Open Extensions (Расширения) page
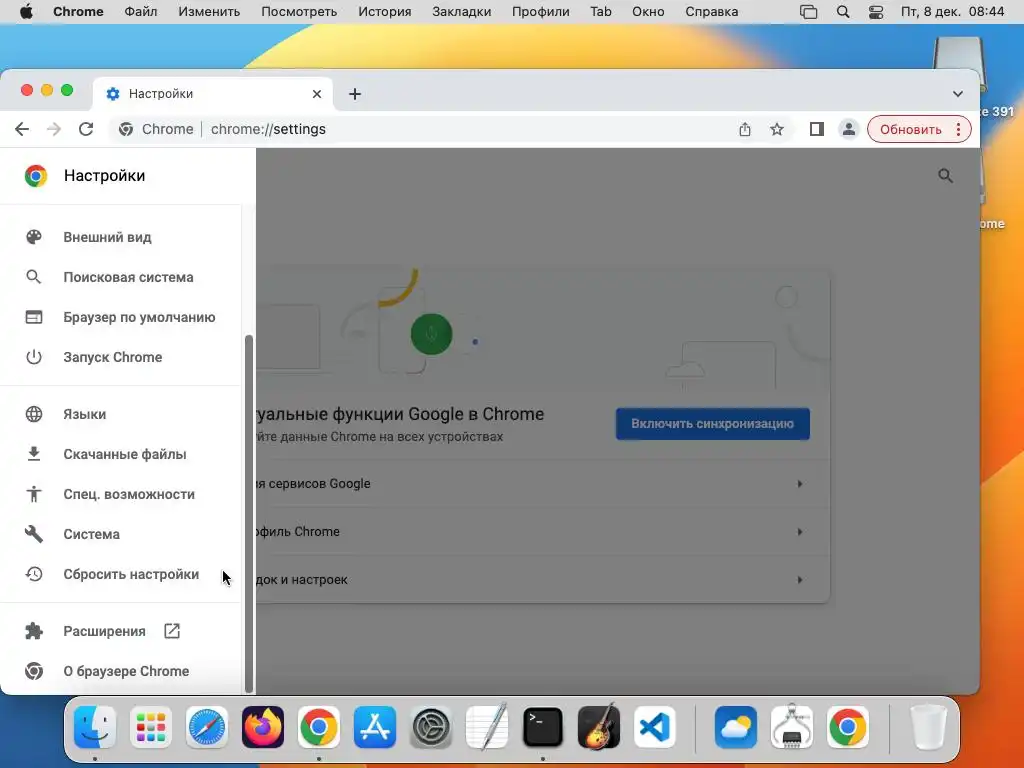Image resolution: width=1024 pixels, height=768 pixels. (121, 631)
